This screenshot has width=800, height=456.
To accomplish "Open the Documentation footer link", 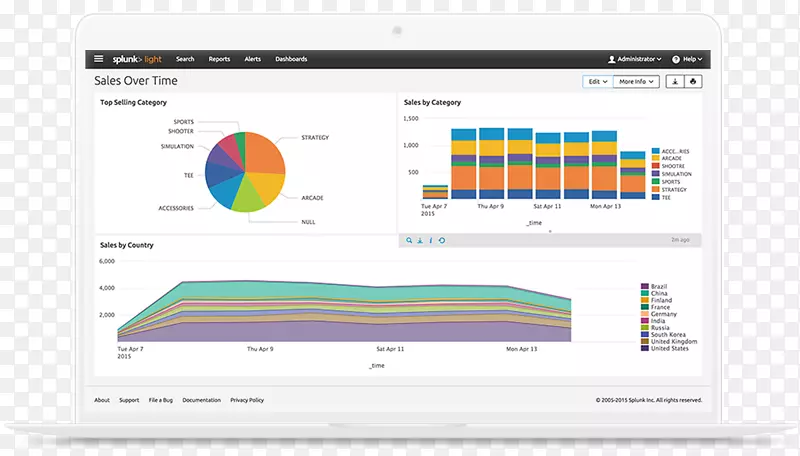I will point(201,400).
